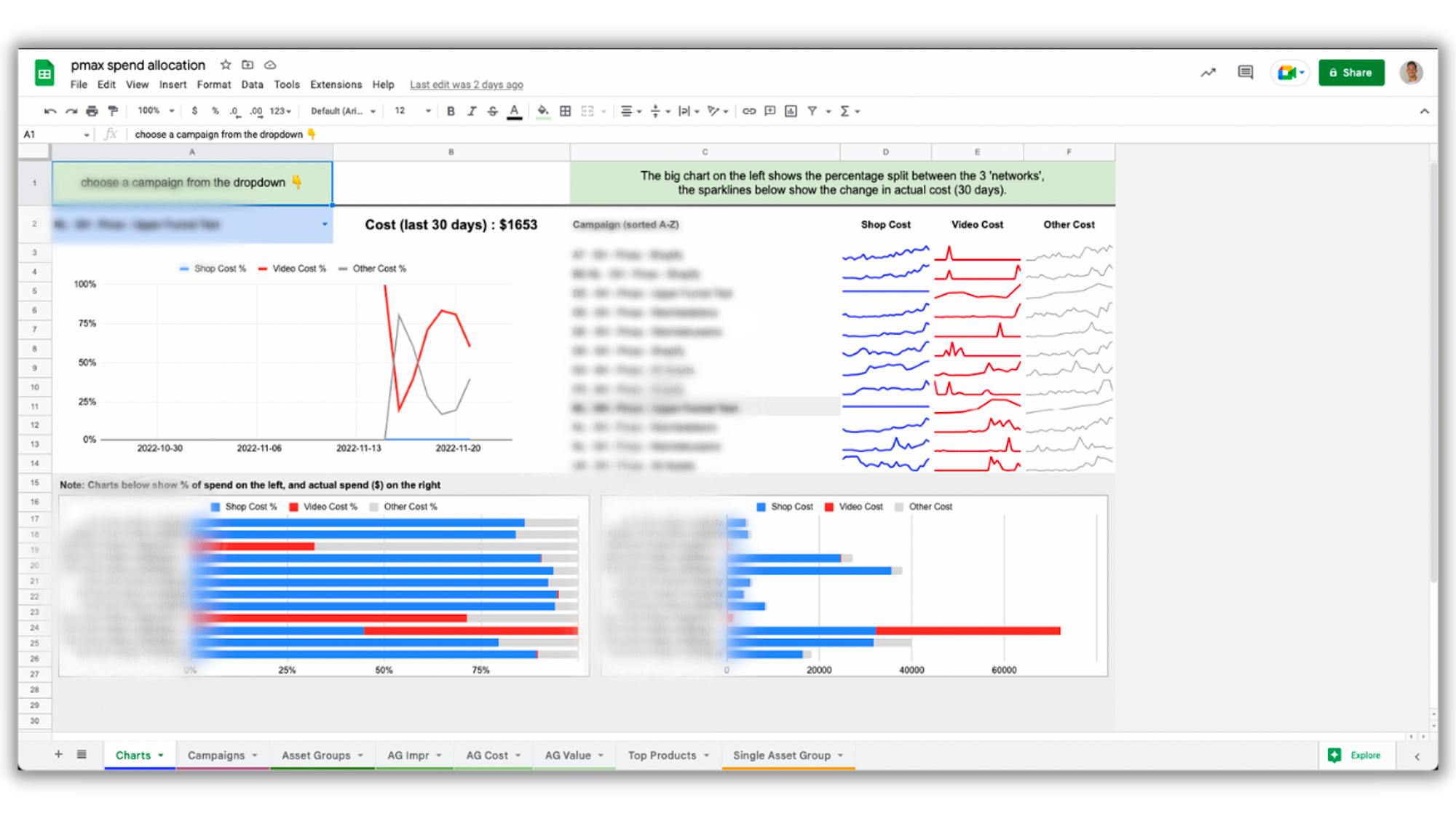The image size is (1456, 819).
Task: Click the green Share button
Action: pyautogui.click(x=1351, y=72)
